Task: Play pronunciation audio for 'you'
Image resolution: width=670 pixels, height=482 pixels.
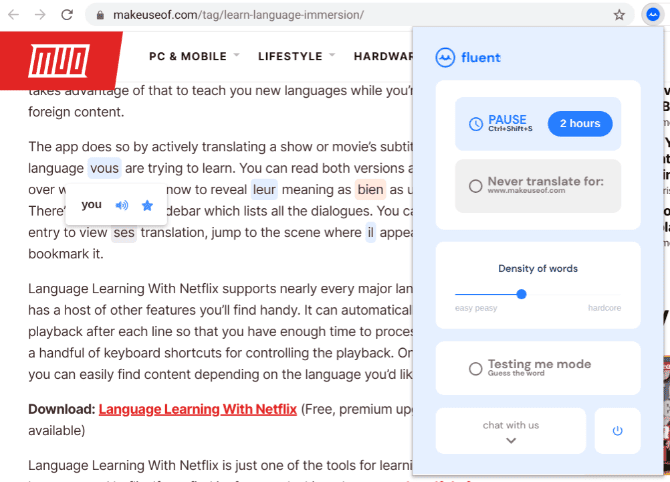Action: point(122,206)
